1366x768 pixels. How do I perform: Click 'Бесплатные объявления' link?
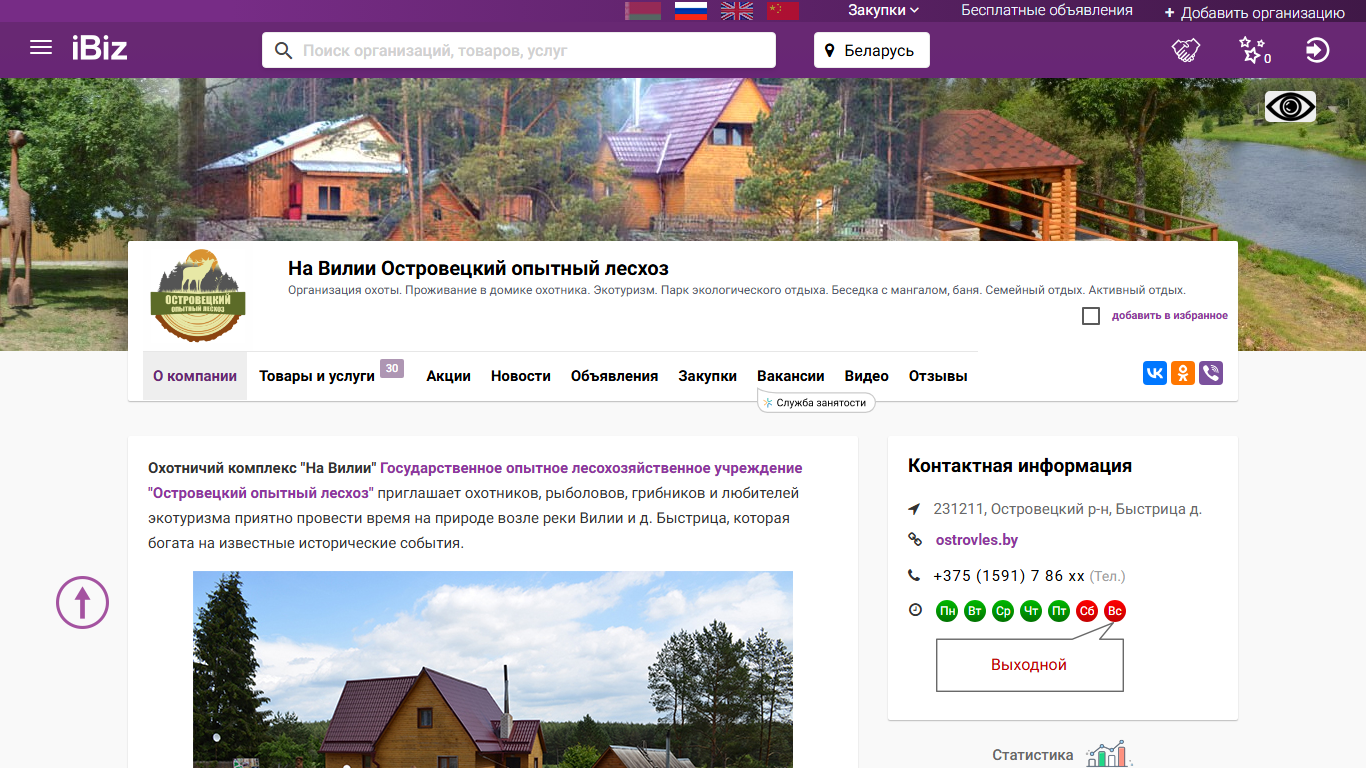point(1047,10)
